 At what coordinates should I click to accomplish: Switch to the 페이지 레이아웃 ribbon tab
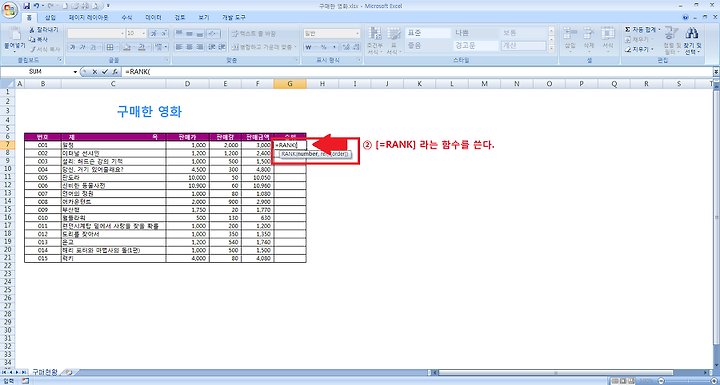89,17
